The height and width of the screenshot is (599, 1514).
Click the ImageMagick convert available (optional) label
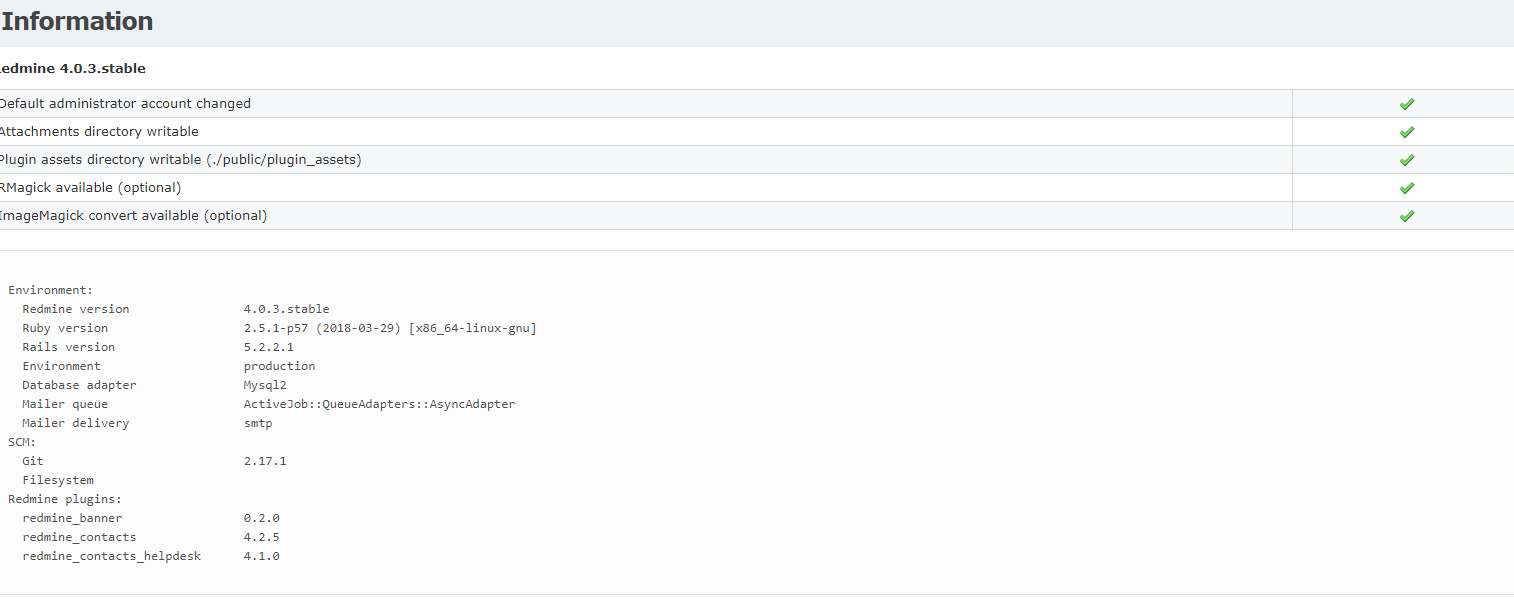133,216
